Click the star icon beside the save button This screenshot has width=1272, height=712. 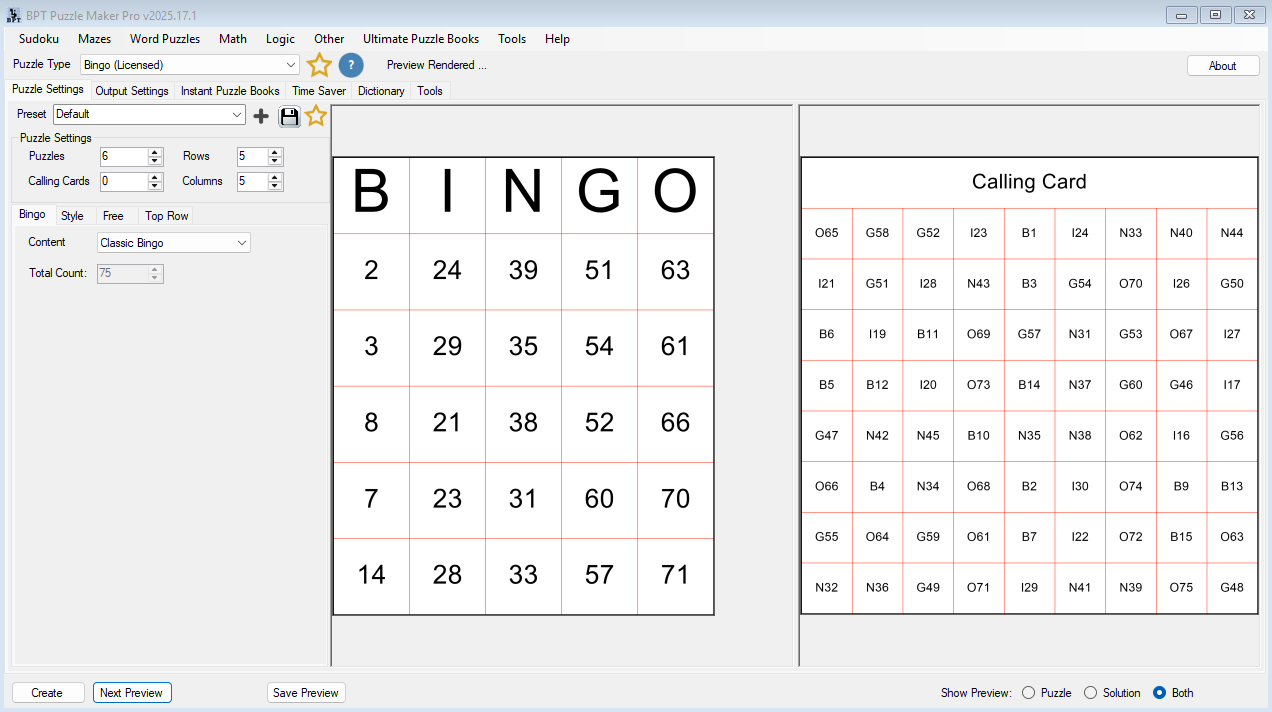(x=316, y=115)
